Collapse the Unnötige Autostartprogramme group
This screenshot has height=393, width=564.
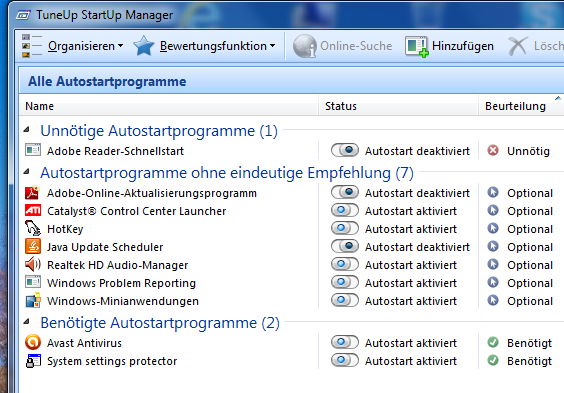(x=27, y=129)
